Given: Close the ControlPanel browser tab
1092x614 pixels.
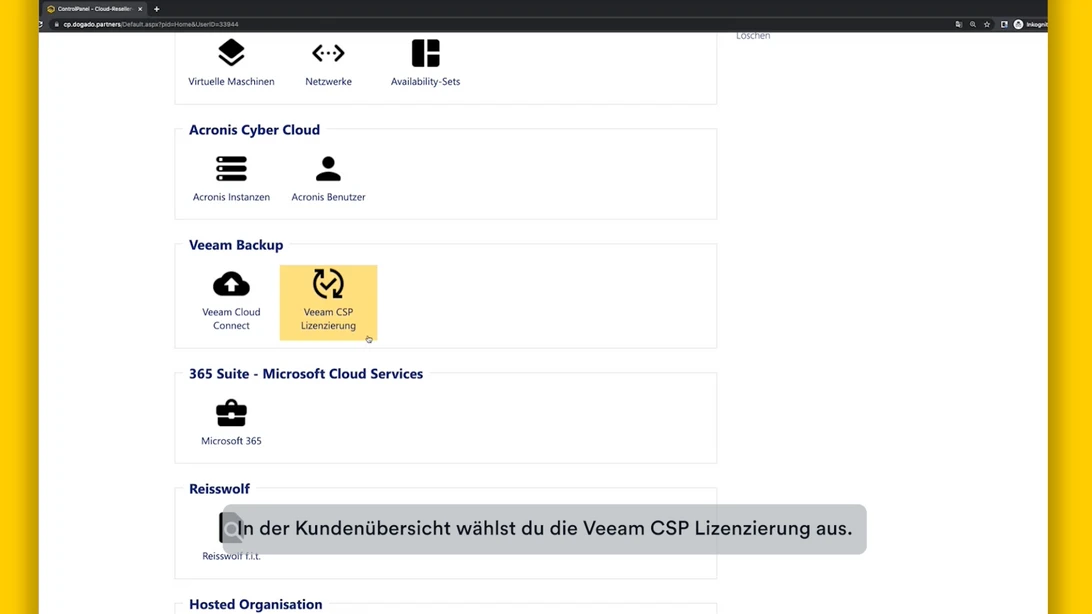Looking at the screenshot, I should click(x=140, y=9).
